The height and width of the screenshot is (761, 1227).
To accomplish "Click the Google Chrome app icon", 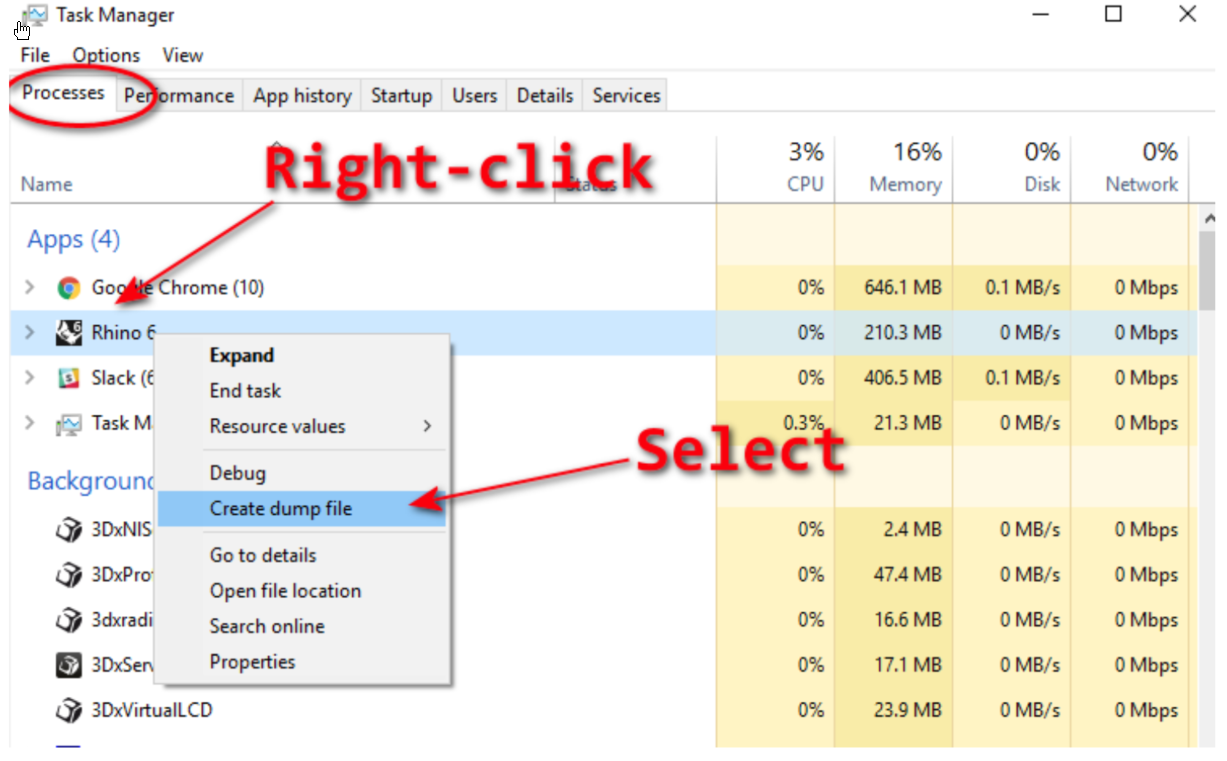I will [68, 288].
